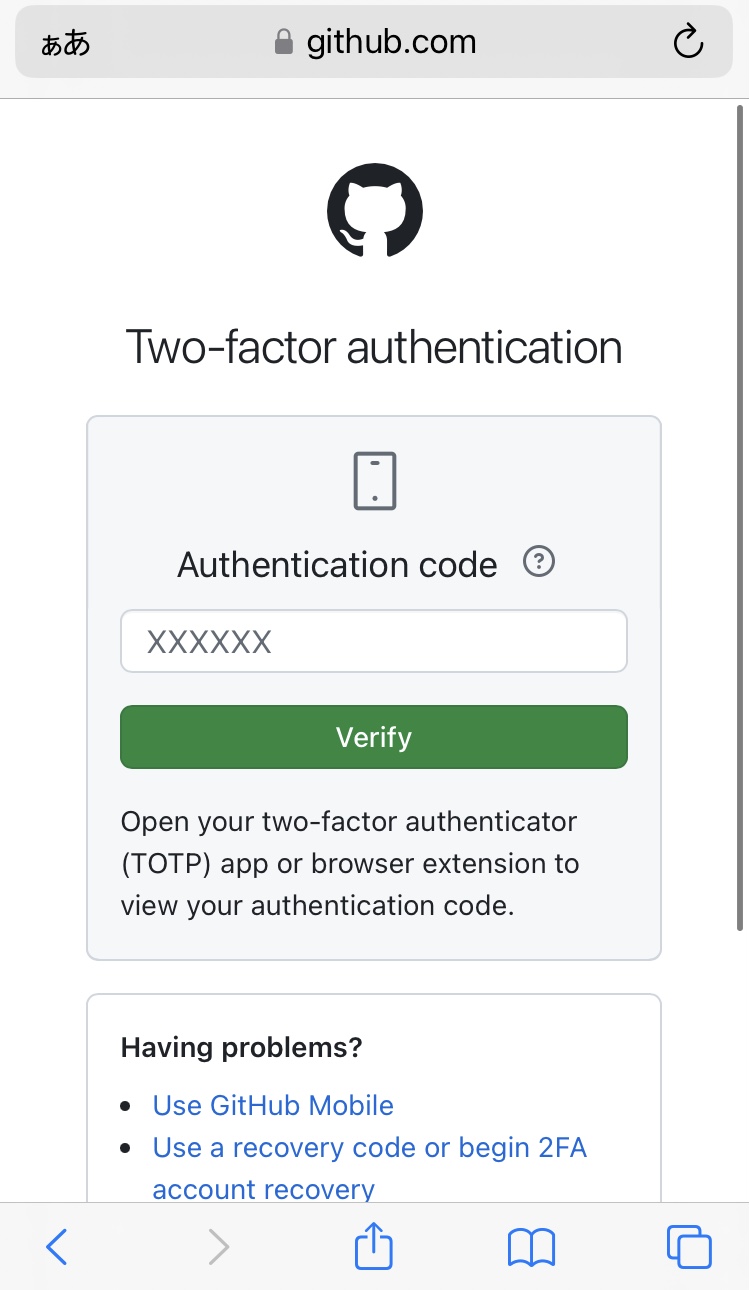Viewport: 749px width, 1290px height.
Task: Tap the smartphone icon above Authentication code
Action: pyautogui.click(x=374, y=480)
